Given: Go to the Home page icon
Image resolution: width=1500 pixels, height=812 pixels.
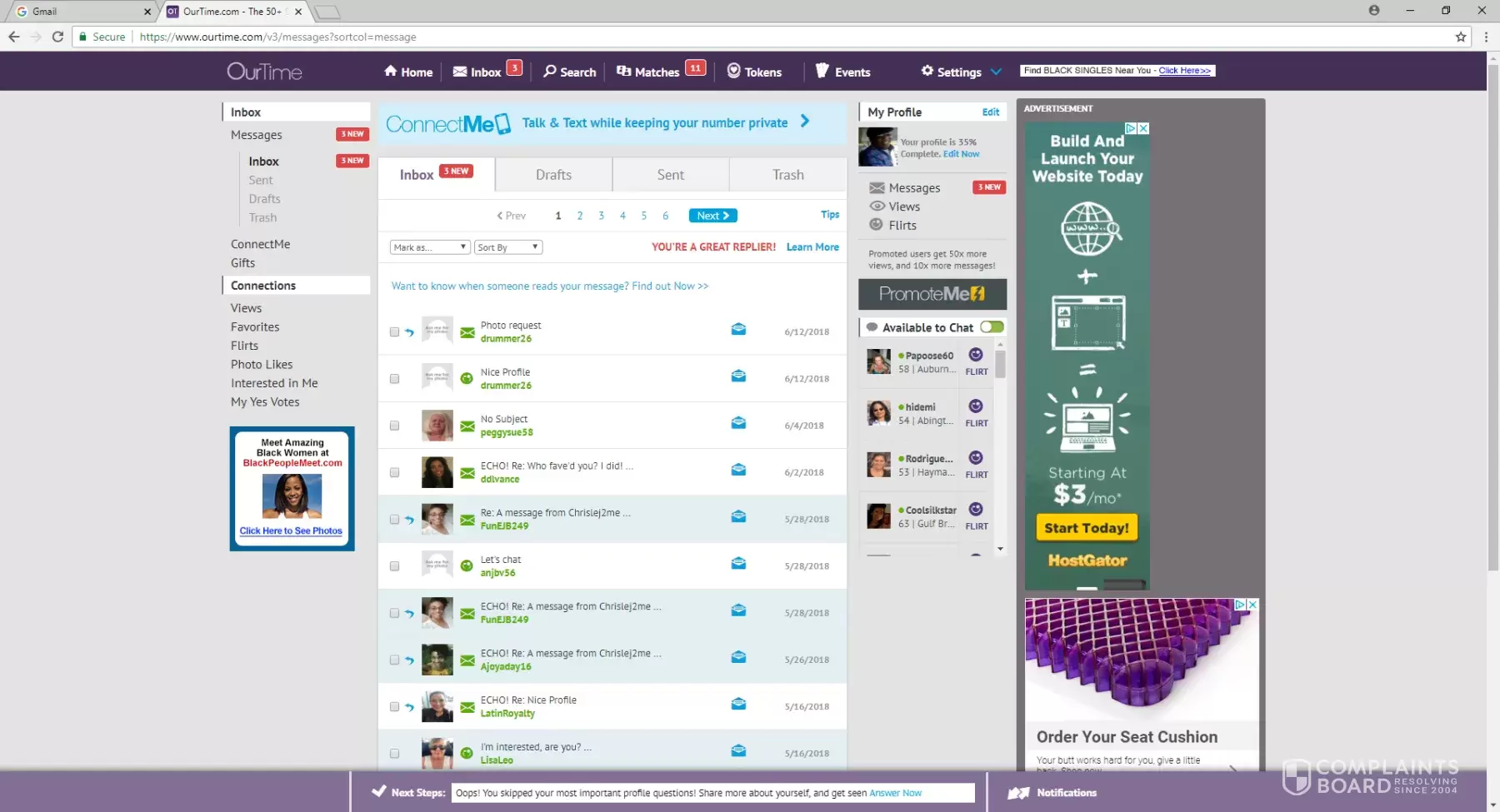Looking at the screenshot, I should click(390, 71).
